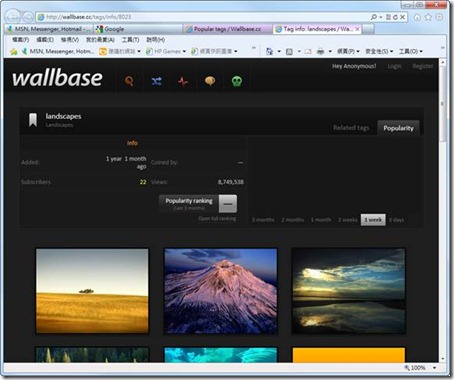
Task: Click the Refresh icon in address bar
Action: tap(395, 17)
